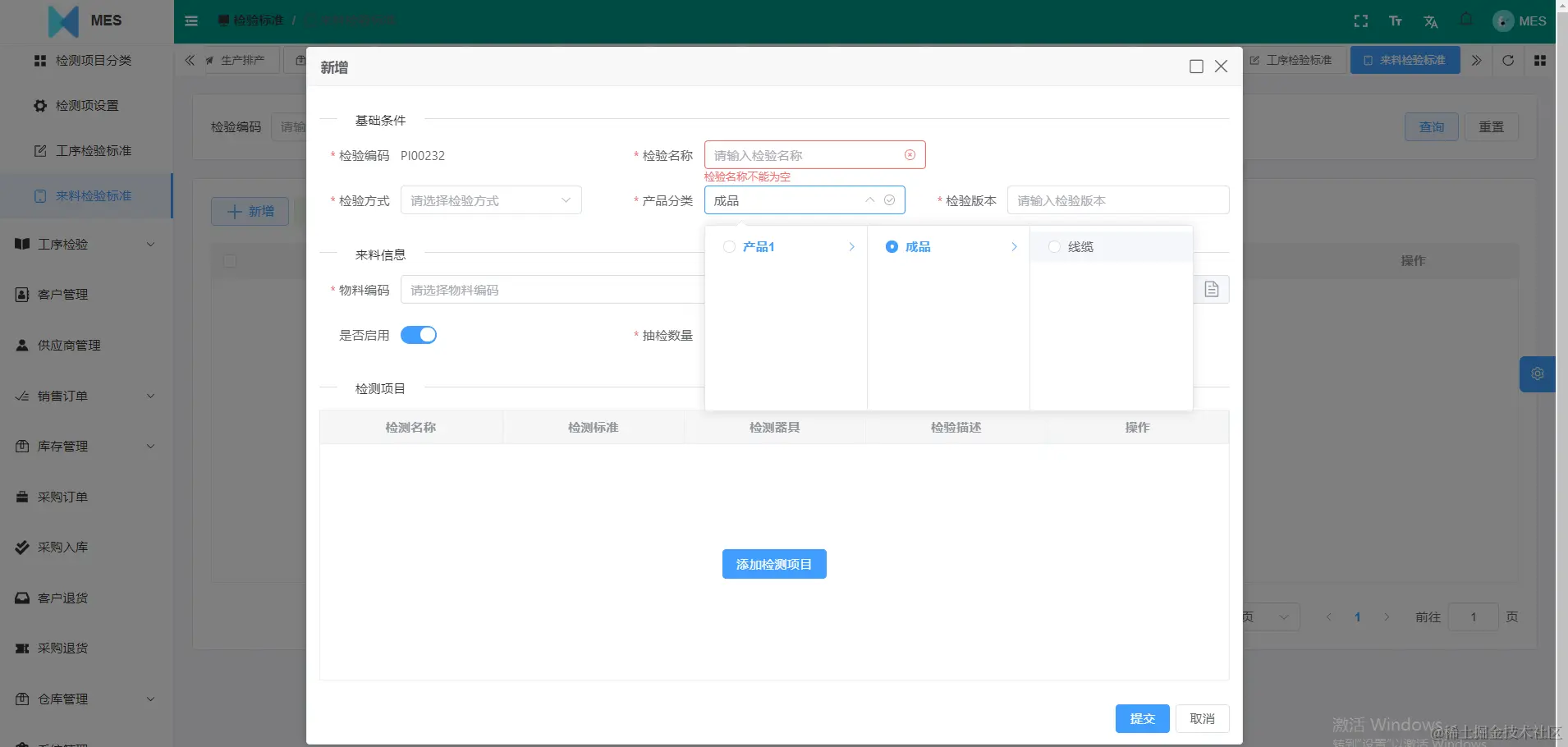The image size is (1568, 747).
Task: Clear the 产品分类 selection with its circle icon
Action: click(x=889, y=200)
